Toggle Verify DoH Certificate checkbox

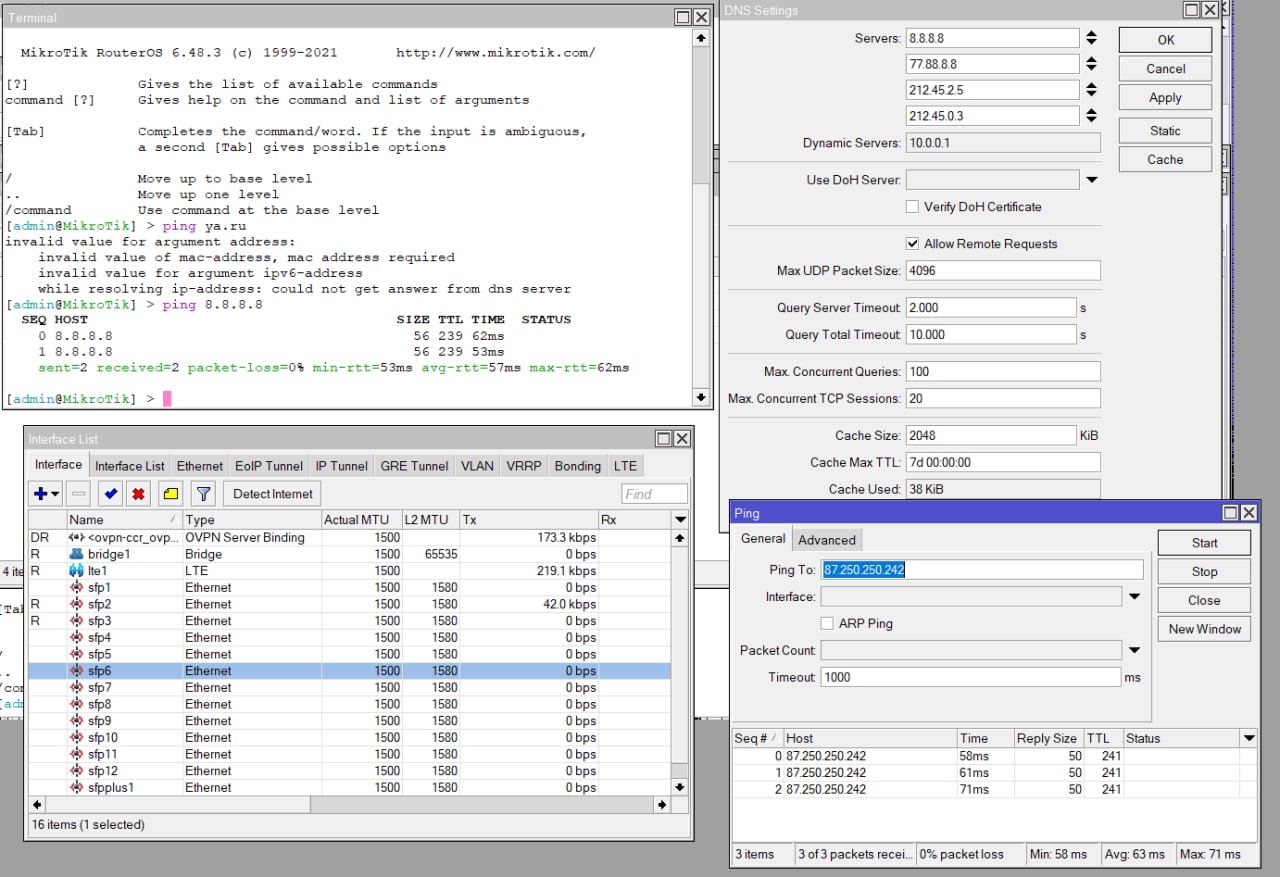tap(912, 207)
